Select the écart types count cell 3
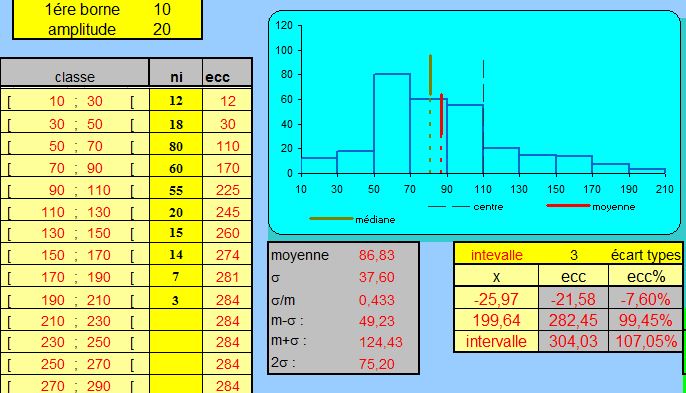The image size is (686, 393). [574, 255]
